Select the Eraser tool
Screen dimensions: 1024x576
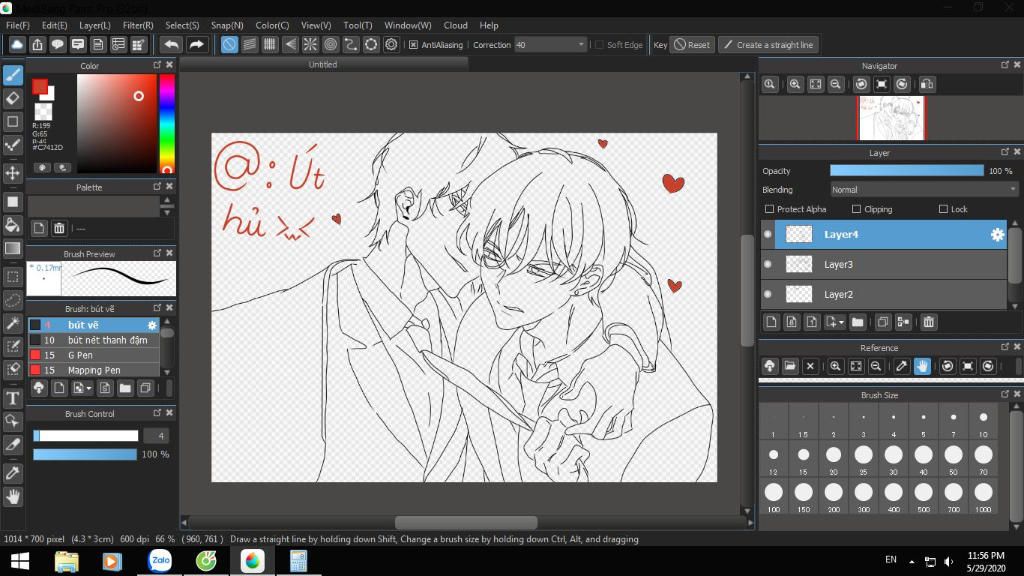pyautogui.click(x=12, y=99)
